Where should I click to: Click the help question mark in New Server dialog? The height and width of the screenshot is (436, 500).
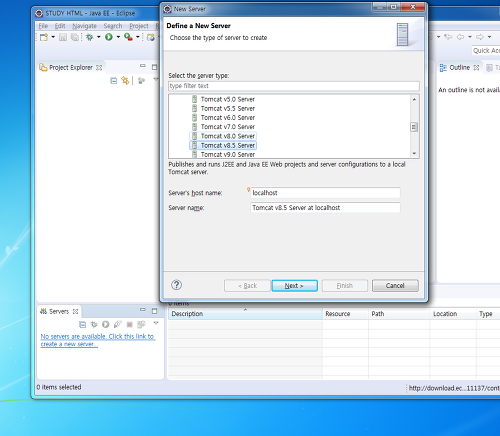click(176, 285)
